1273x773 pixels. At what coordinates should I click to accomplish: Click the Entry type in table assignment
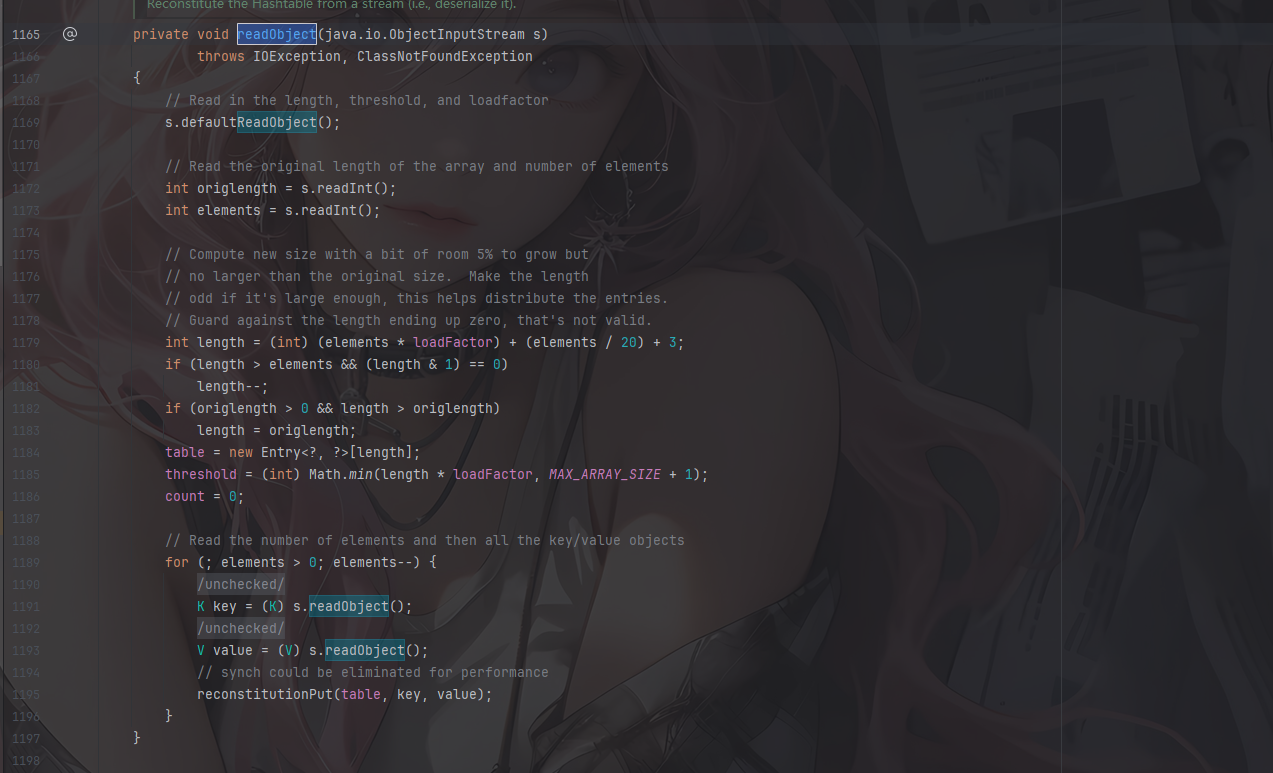coord(280,452)
